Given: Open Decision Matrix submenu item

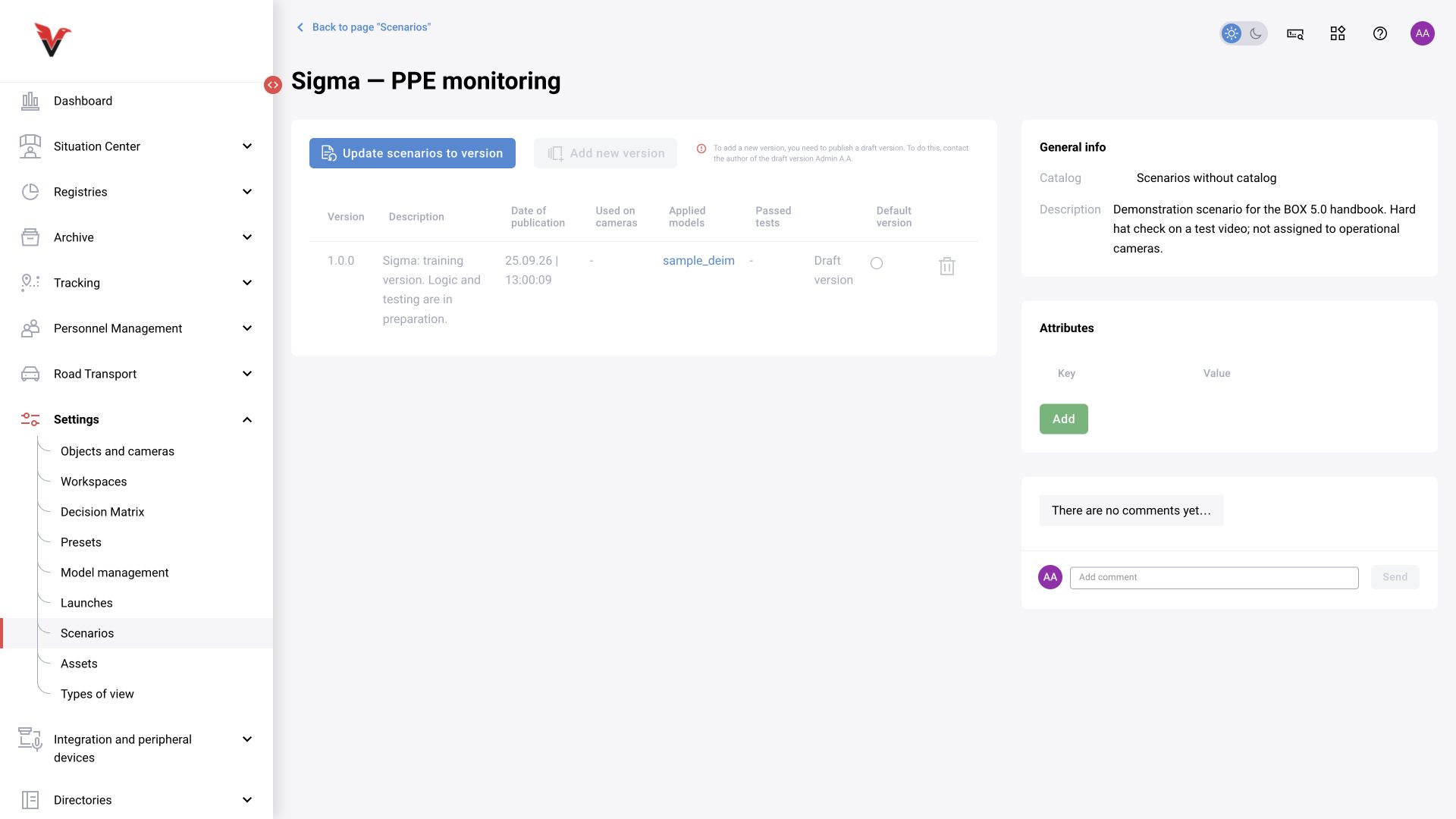Looking at the screenshot, I should click(x=102, y=512).
